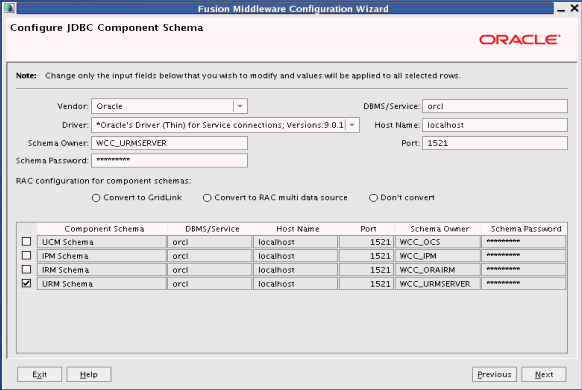Go back with the Previous button
Image resolution: width=582 pixels, height=390 pixels.
pos(494,374)
